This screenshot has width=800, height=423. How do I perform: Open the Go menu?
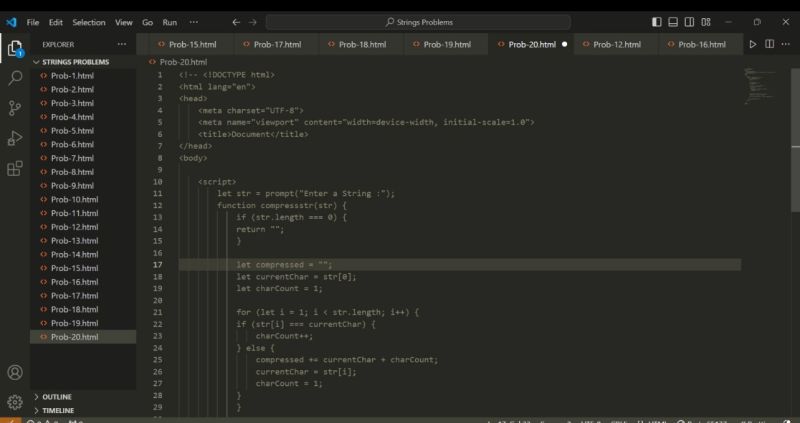point(147,22)
